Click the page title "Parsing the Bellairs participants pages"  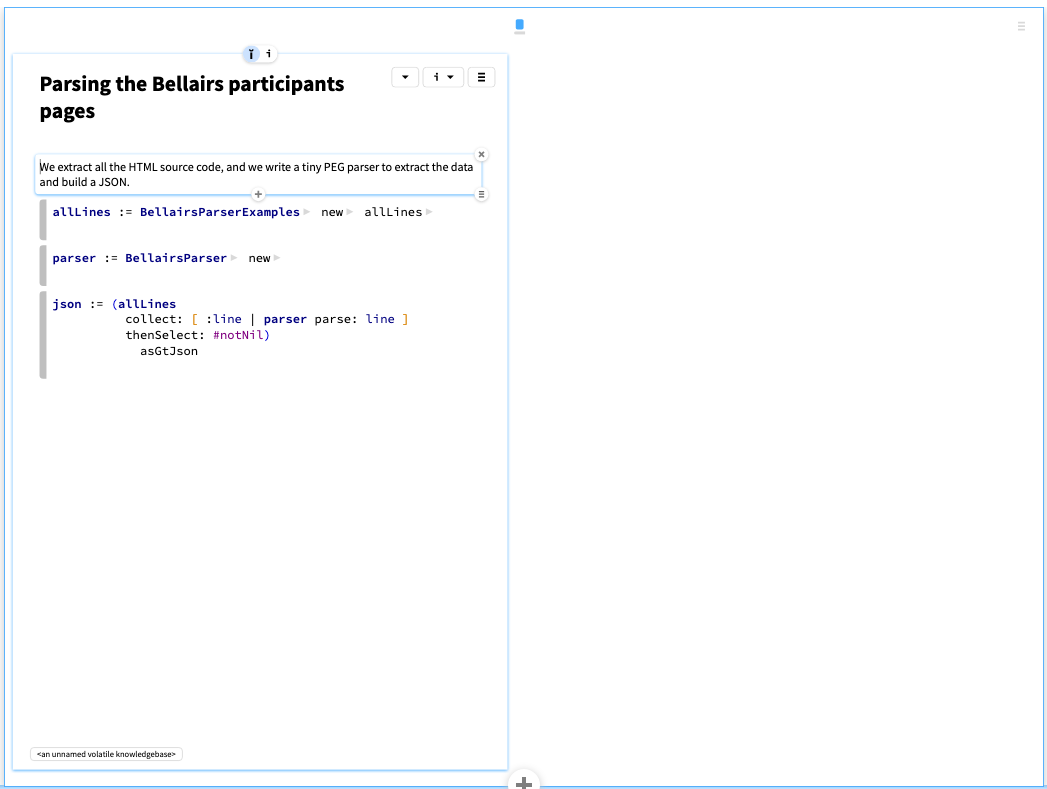192,97
